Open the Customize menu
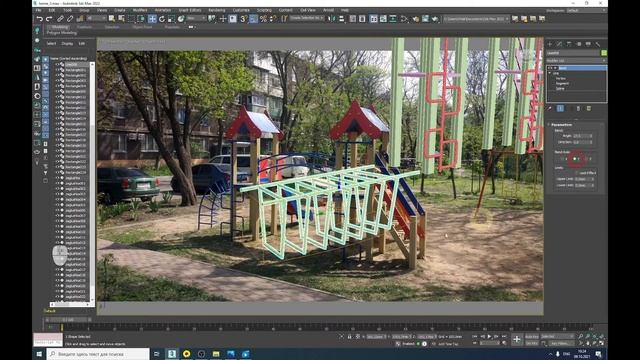 (241, 10)
